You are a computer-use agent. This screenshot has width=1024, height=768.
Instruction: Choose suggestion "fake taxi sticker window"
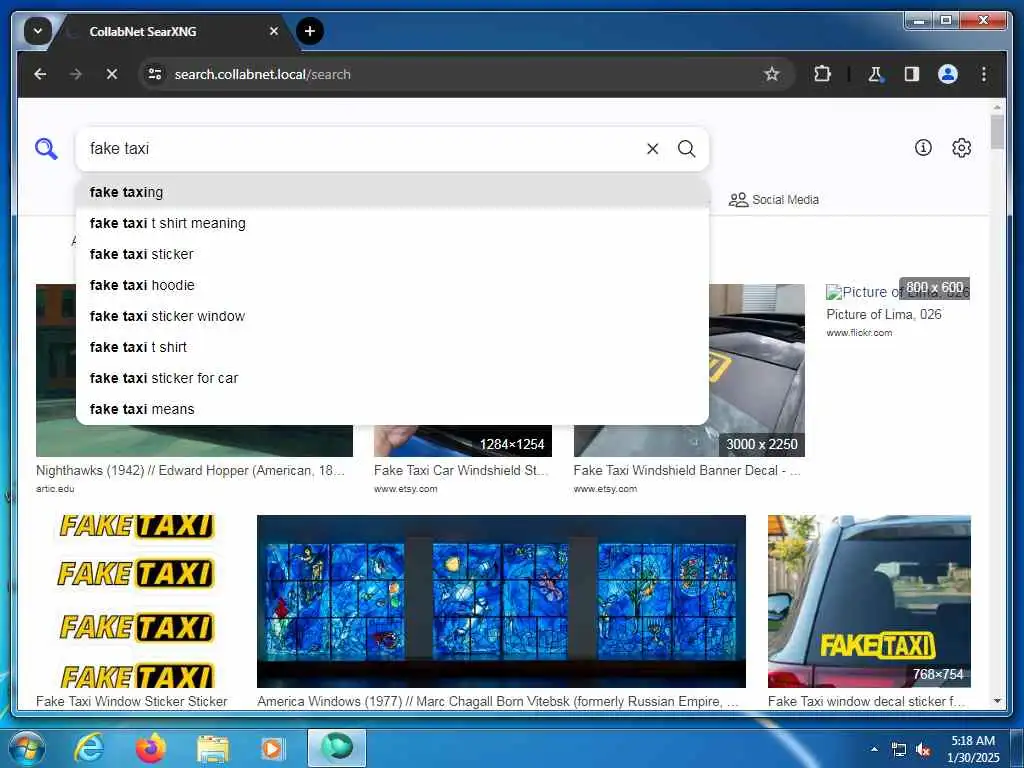(392, 316)
